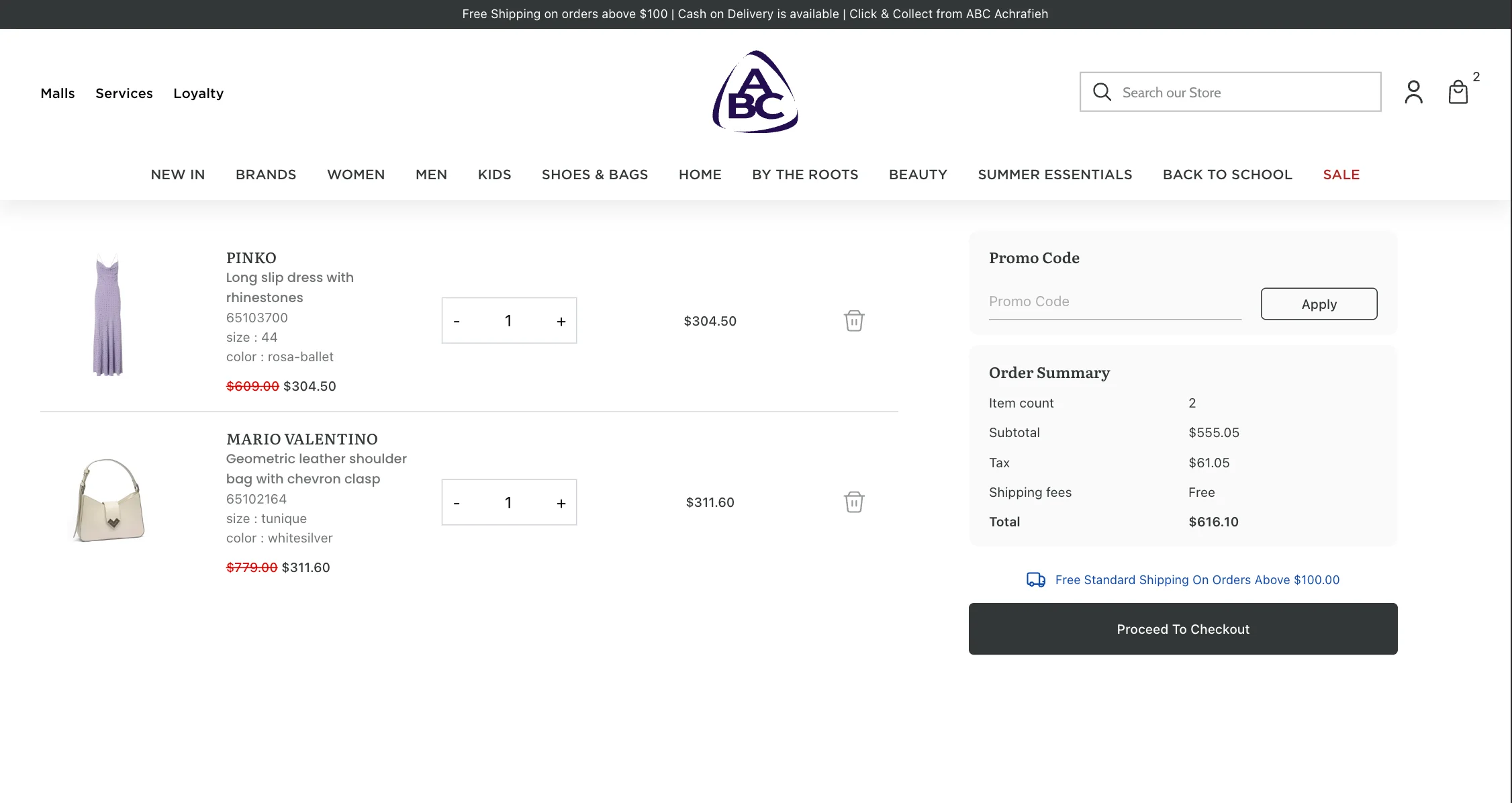Click the search magnifier icon
The width and height of the screenshot is (1512, 803).
point(1102,92)
